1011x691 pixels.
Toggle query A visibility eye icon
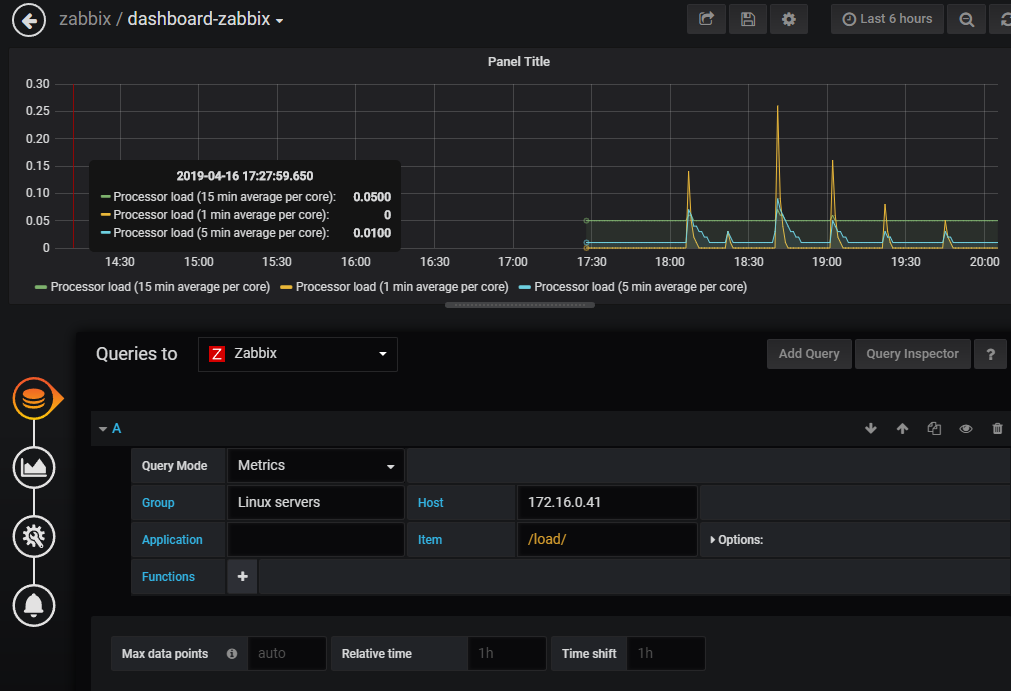click(966, 429)
